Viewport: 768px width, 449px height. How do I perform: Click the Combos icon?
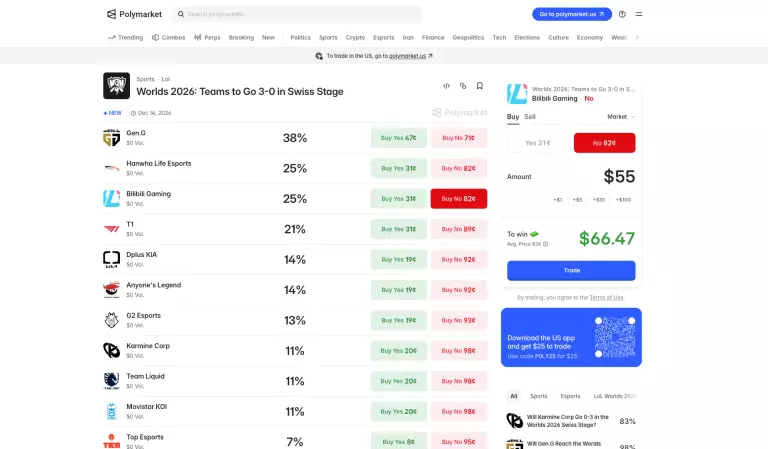155,37
